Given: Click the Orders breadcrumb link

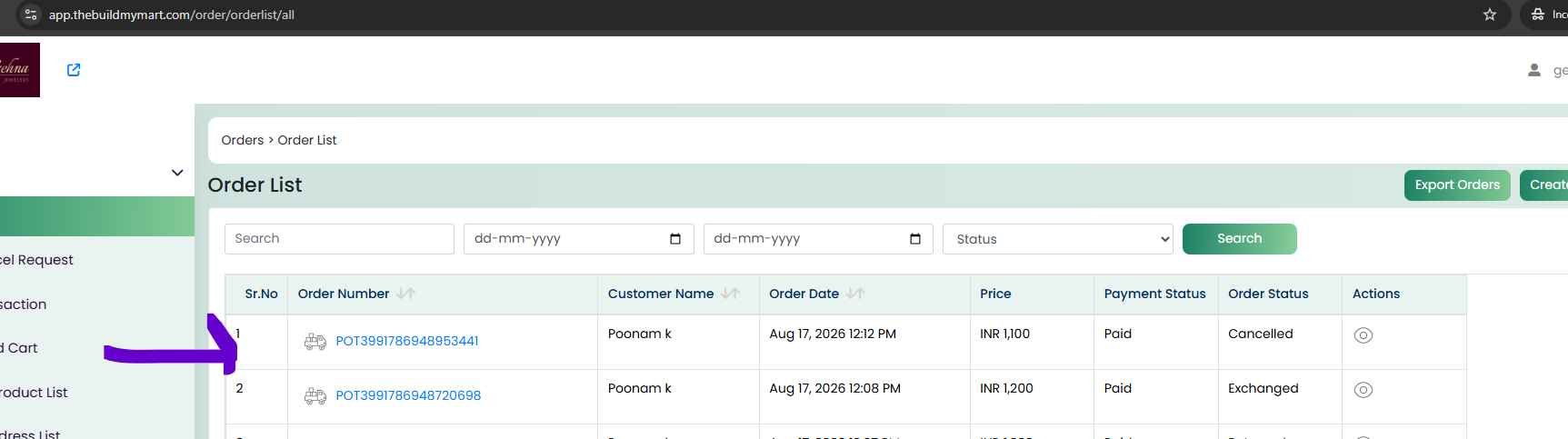Looking at the screenshot, I should [x=243, y=140].
